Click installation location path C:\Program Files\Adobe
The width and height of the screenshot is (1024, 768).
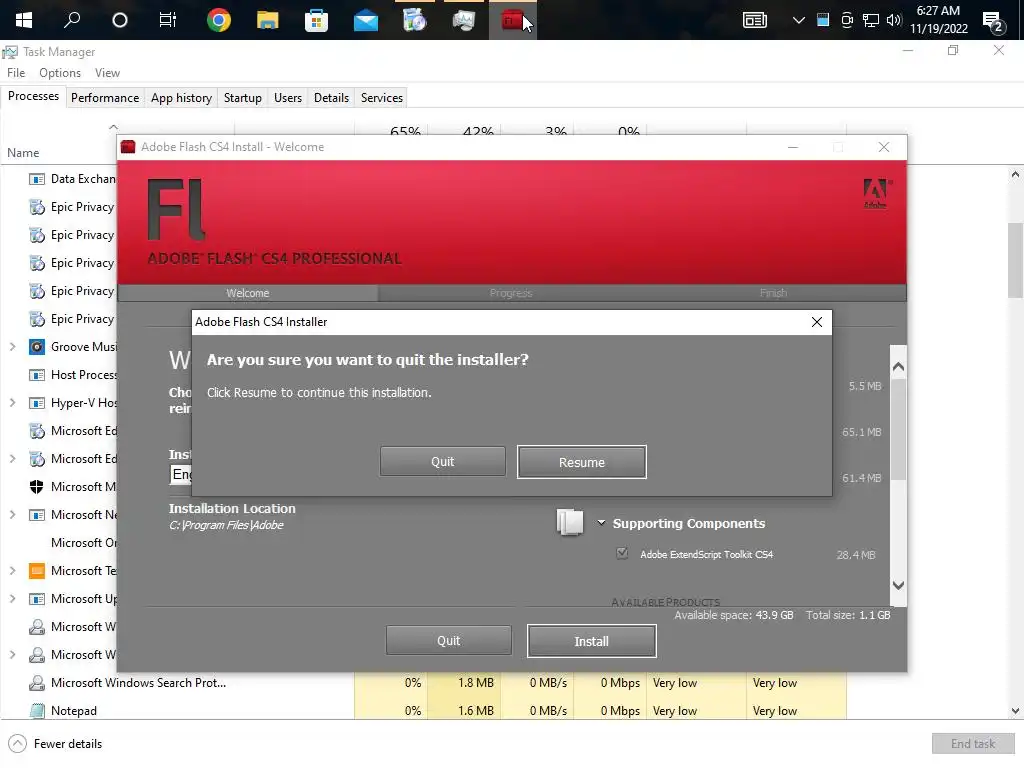[x=226, y=525]
